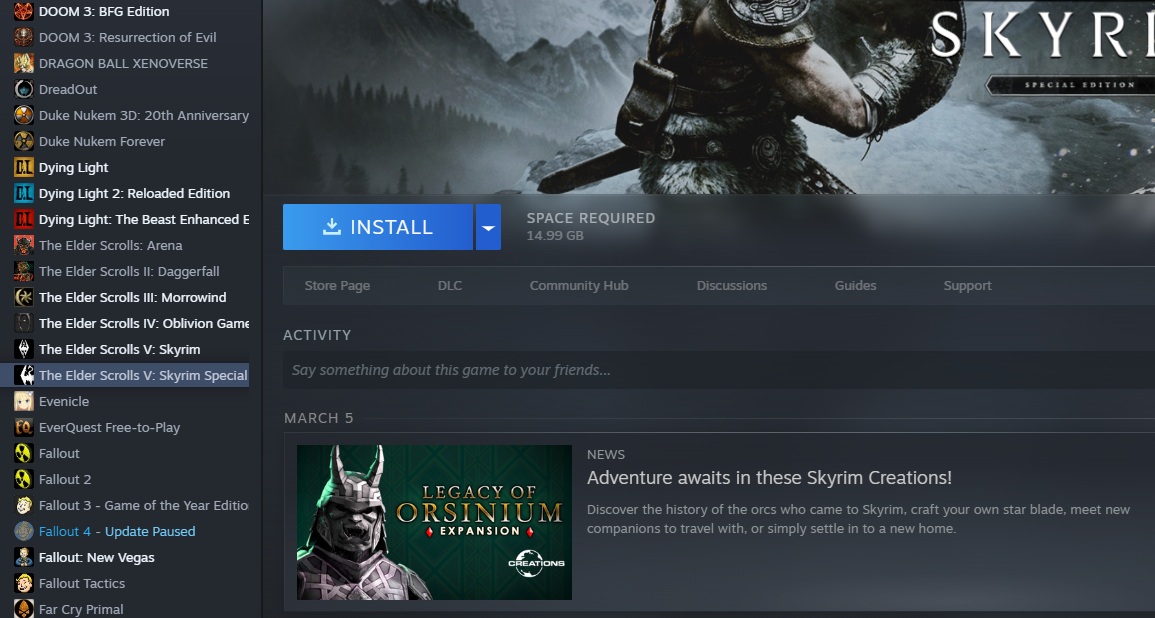Select 'Evenicle' in the game list
Image resolution: width=1155 pixels, height=618 pixels.
[64, 401]
